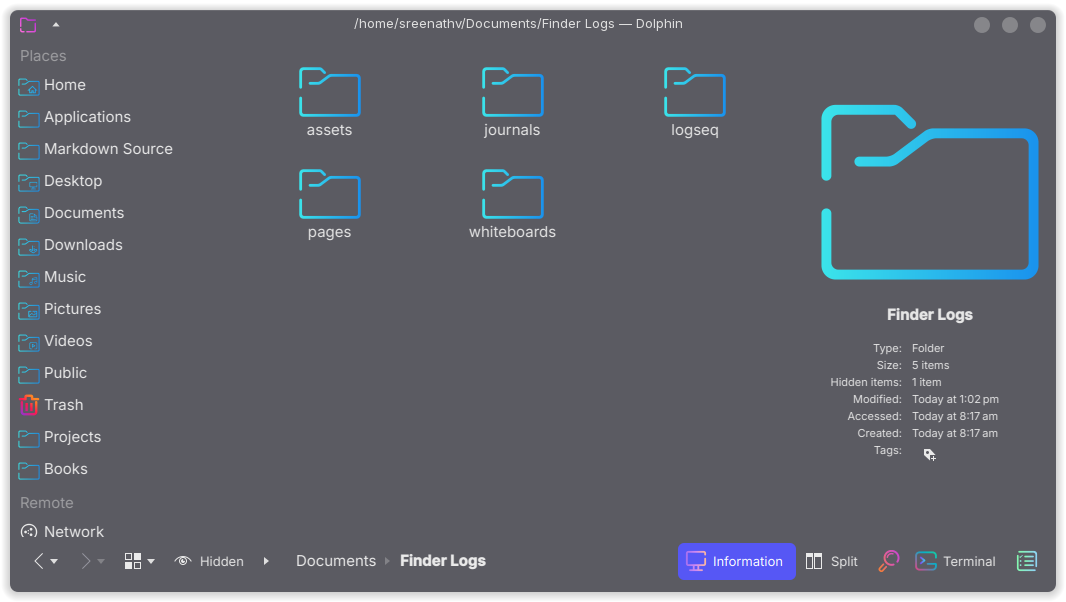Go back with the back arrow

click(39, 561)
